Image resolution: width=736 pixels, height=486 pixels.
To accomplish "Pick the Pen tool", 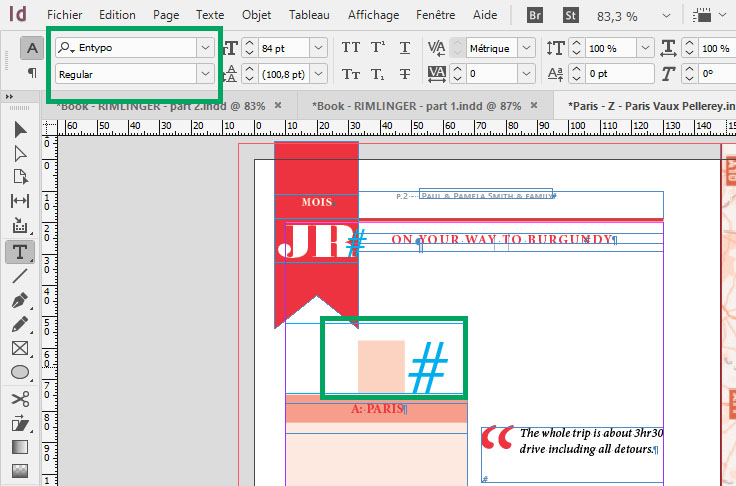I will 19,300.
